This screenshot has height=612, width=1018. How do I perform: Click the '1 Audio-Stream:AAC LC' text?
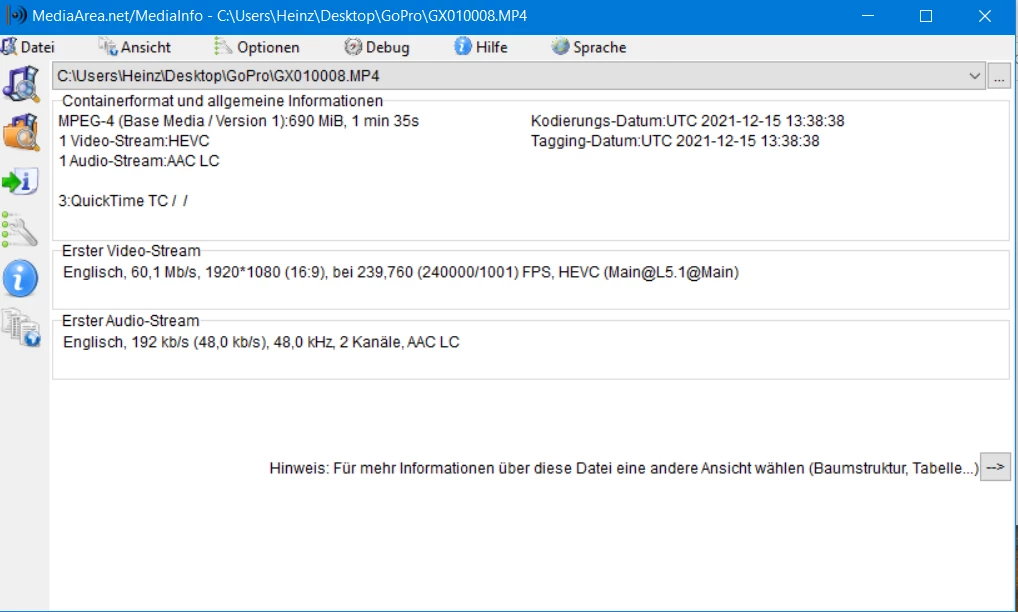click(x=139, y=161)
